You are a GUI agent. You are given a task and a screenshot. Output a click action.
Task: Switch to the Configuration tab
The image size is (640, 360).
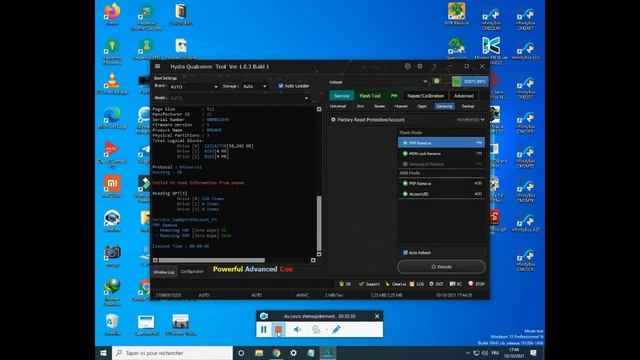click(x=192, y=272)
